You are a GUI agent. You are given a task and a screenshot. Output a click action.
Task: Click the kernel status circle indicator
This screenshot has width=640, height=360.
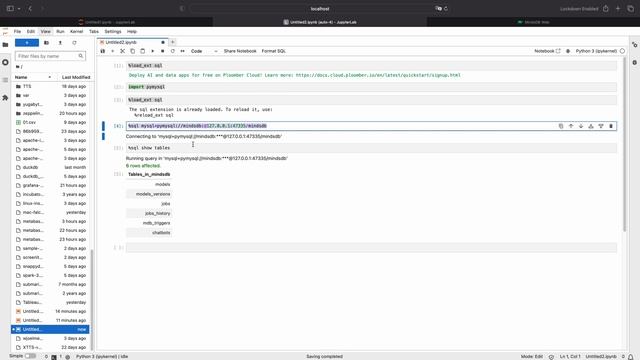(x=622, y=51)
